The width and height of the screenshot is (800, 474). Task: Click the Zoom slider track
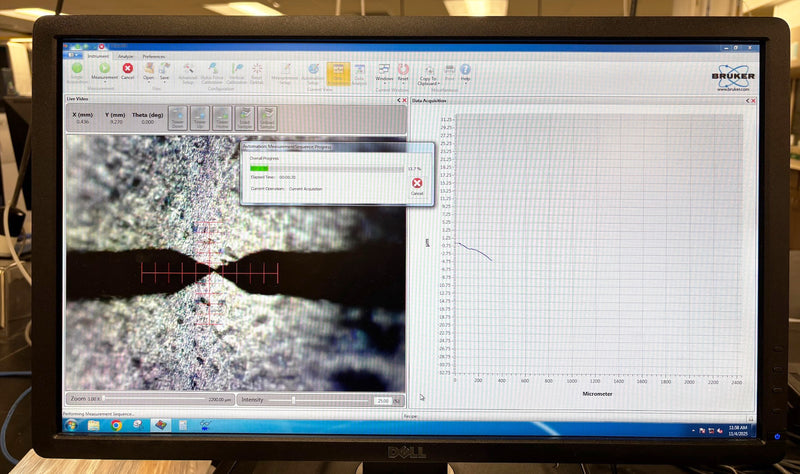click(154, 398)
